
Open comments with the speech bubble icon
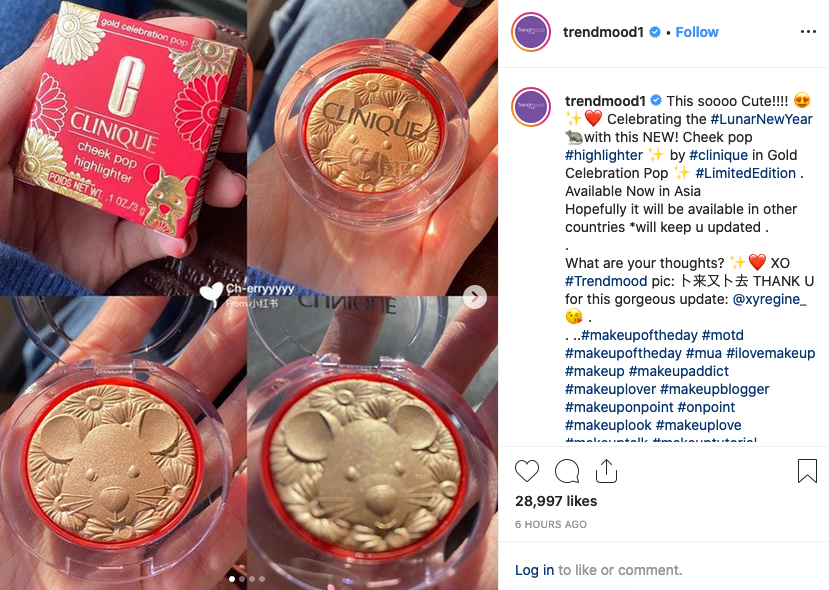567,471
